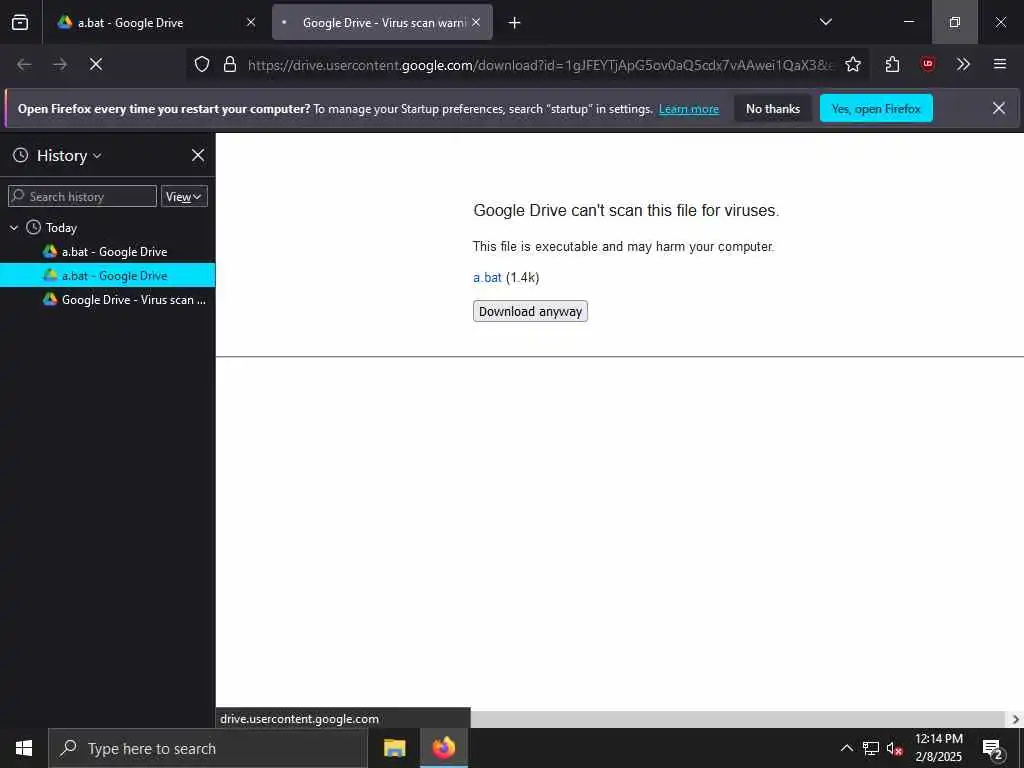Click the Download anyway button
Image resolution: width=1024 pixels, height=768 pixels.
click(530, 312)
